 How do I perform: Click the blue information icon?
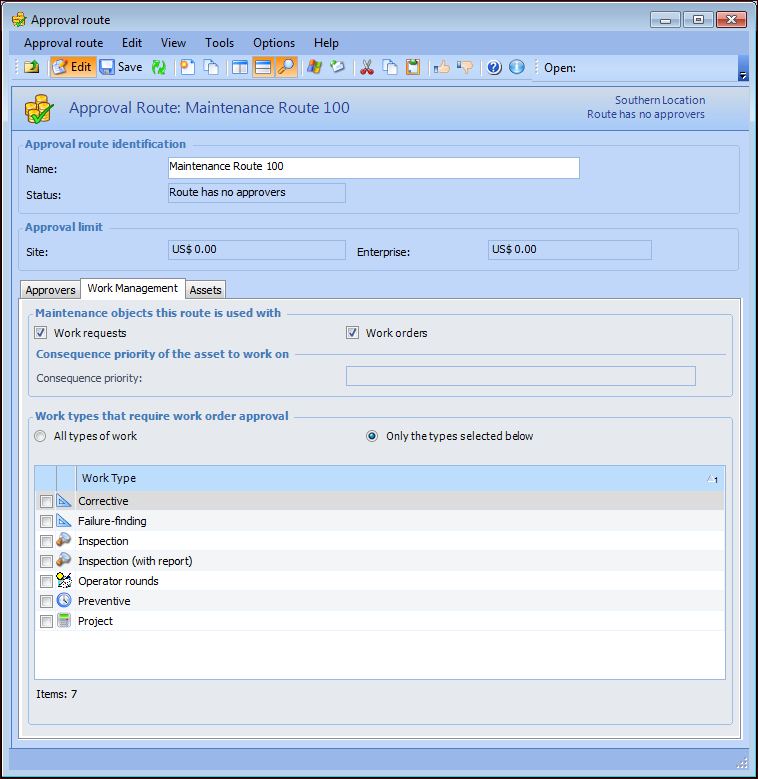pos(517,67)
